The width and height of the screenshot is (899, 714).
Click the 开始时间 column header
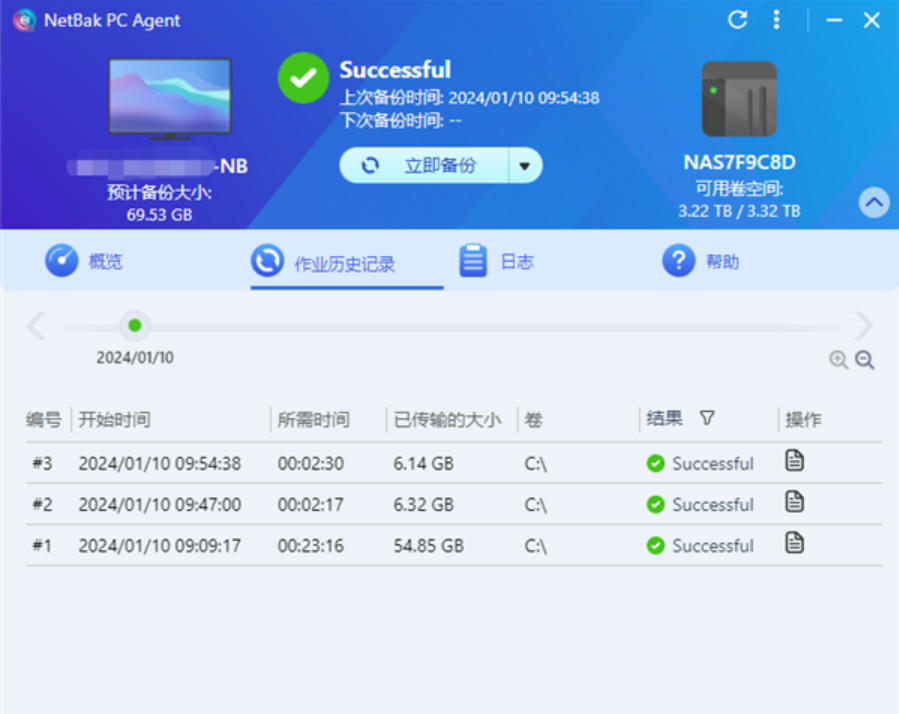click(x=115, y=419)
